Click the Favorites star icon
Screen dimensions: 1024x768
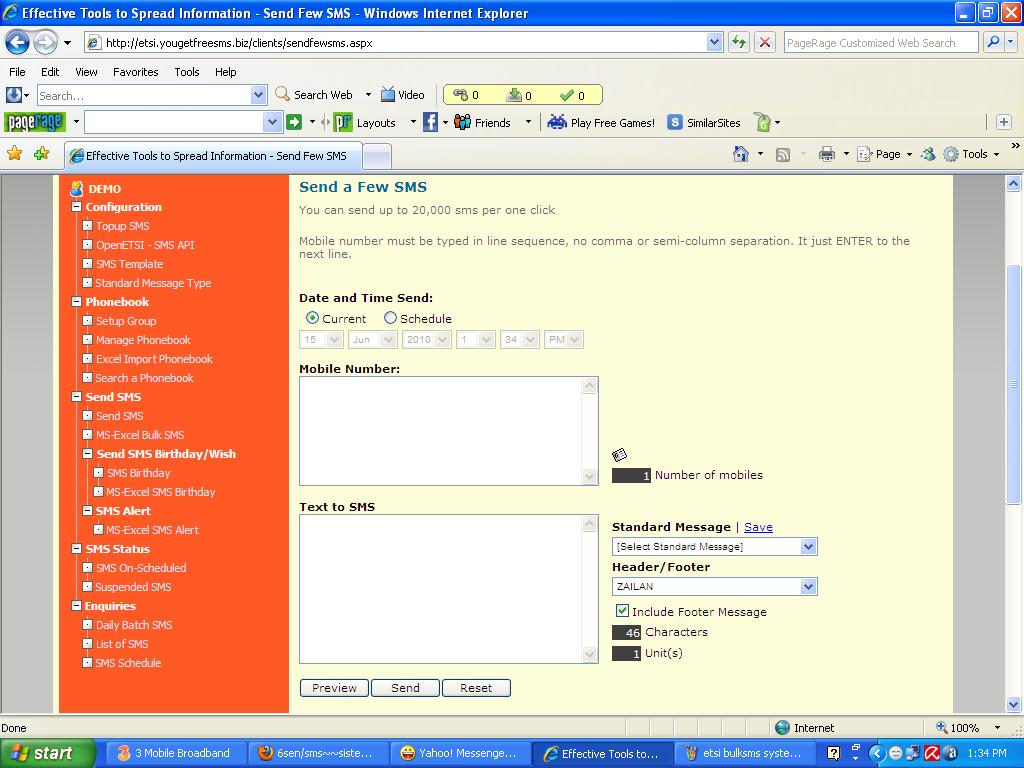(14, 153)
